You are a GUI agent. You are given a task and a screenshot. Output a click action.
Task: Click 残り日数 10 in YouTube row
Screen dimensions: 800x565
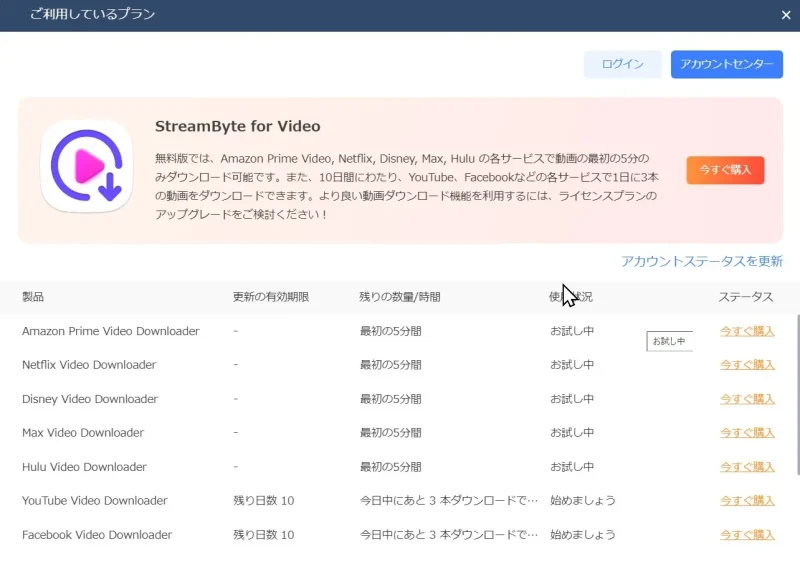[264, 501]
